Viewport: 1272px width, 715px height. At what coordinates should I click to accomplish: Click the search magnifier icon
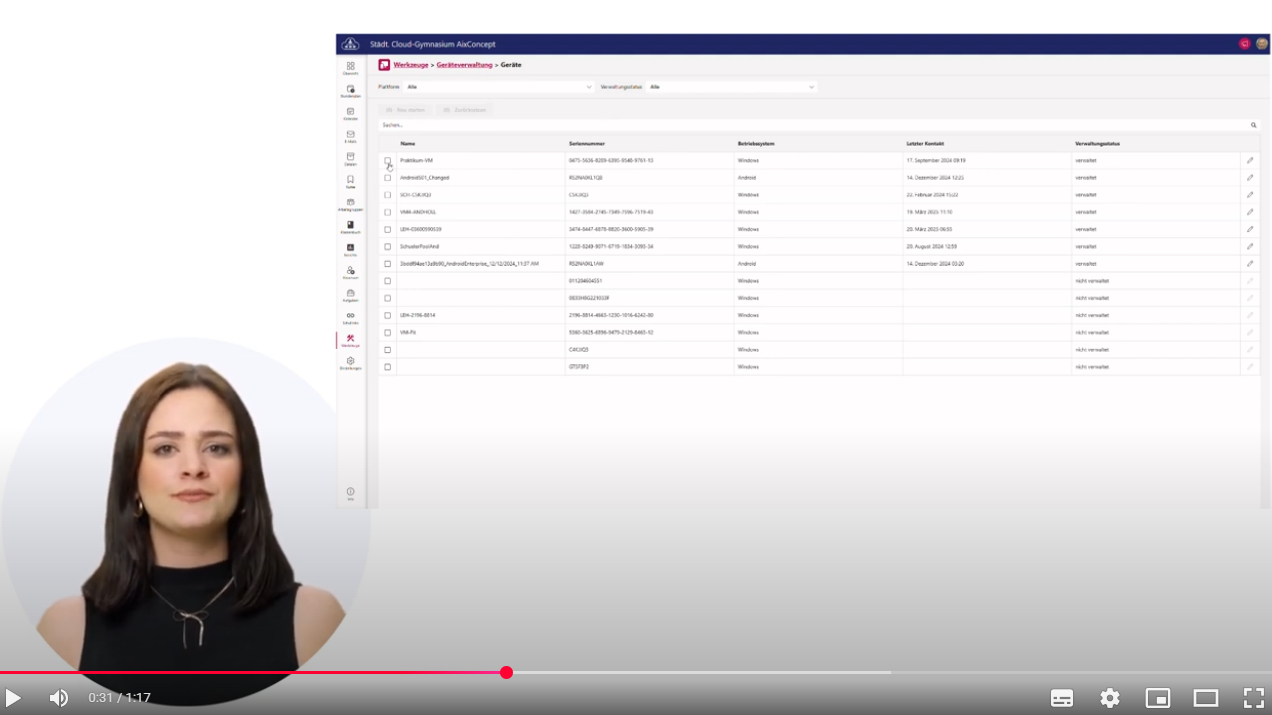pyautogui.click(x=1253, y=125)
